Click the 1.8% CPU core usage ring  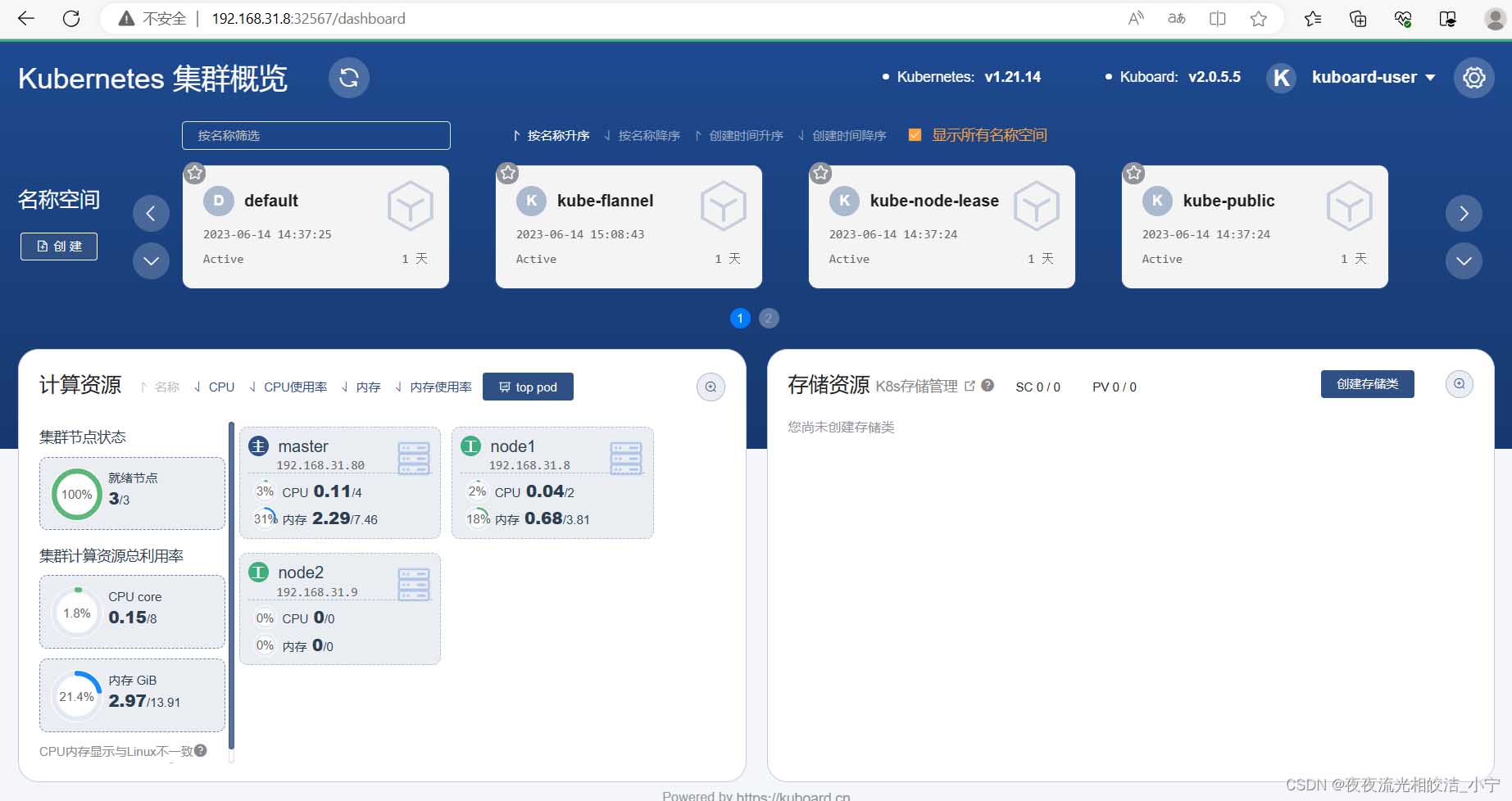tap(77, 613)
